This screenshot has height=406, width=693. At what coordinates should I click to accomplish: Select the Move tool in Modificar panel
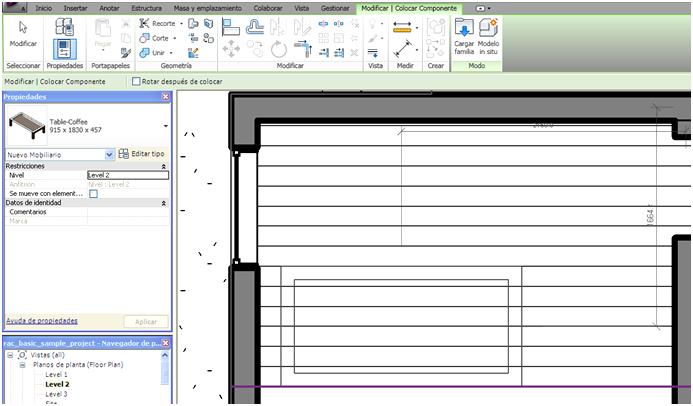(230, 48)
